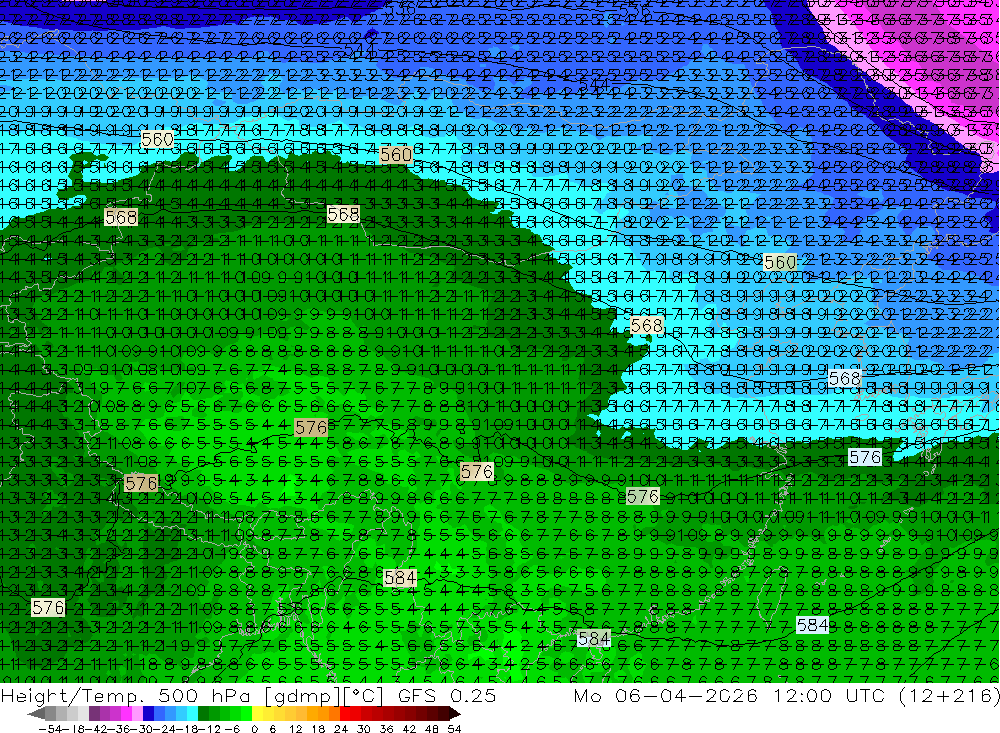This screenshot has height=733, width=1000.
Task: Click the rightmost '584' contour label
Action: (x=812, y=625)
